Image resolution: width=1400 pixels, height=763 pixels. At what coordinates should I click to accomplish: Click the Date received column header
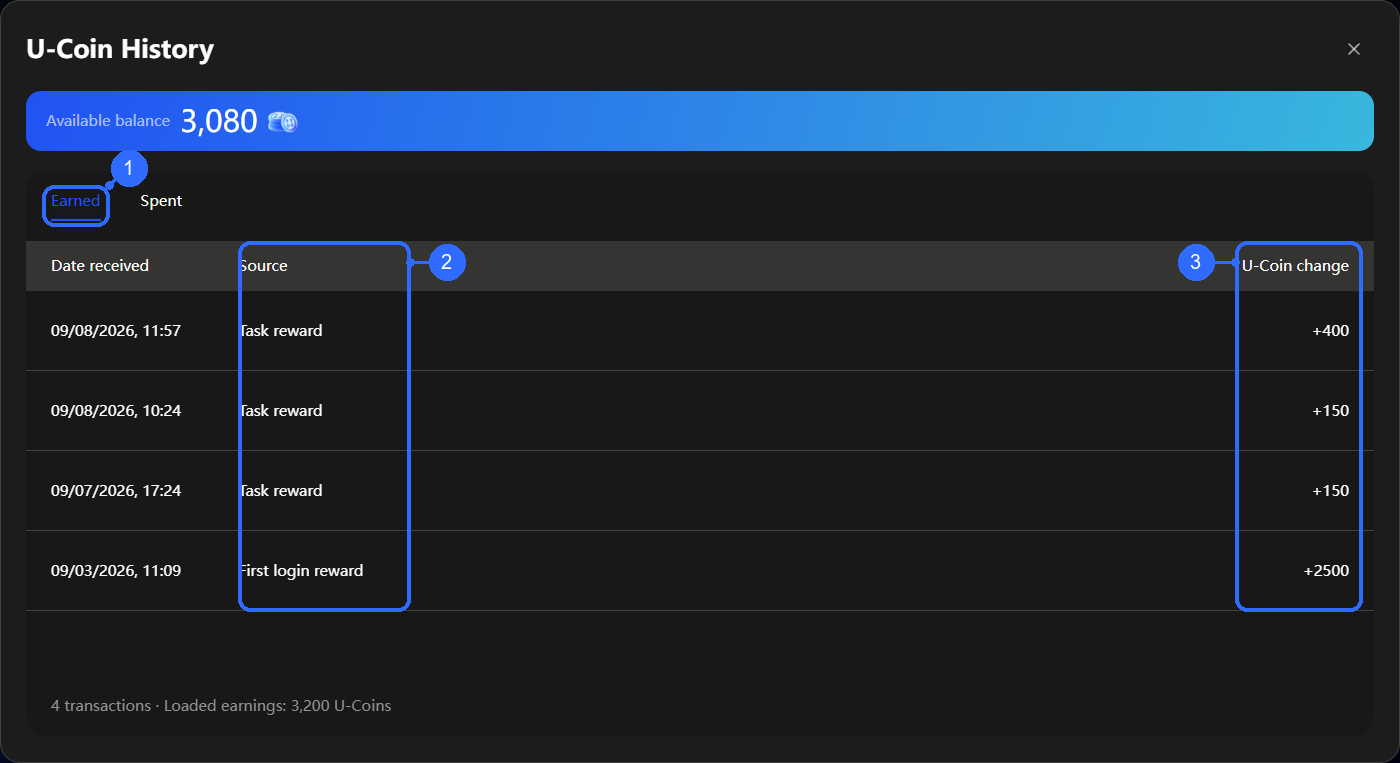click(x=100, y=266)
